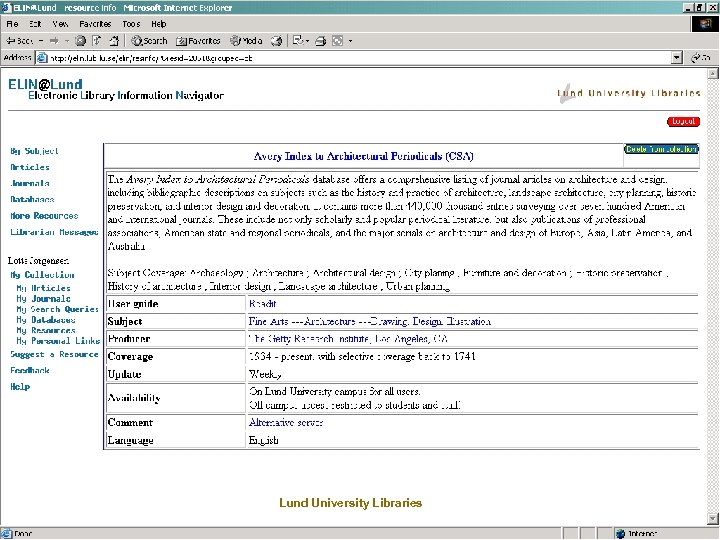Open the Forward button history dropdown arrow

[x=66, y=41]
